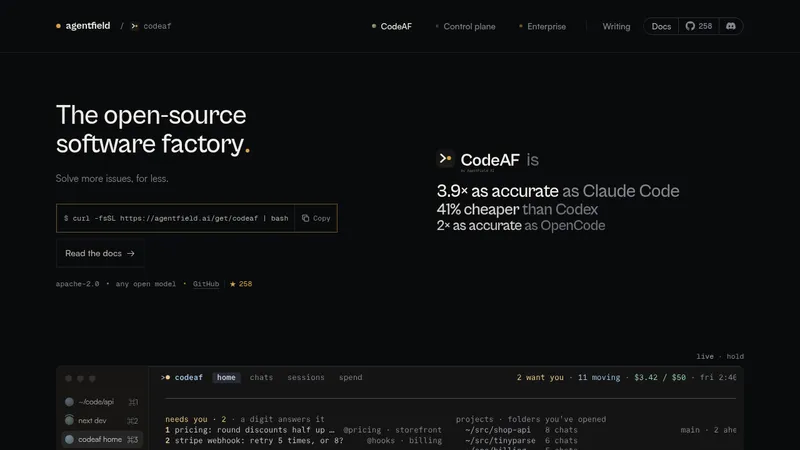This screenshot has width=800, height=450.
Task: Click the CodeAF logo beside hero tagline
Action: tap(445, 159)
